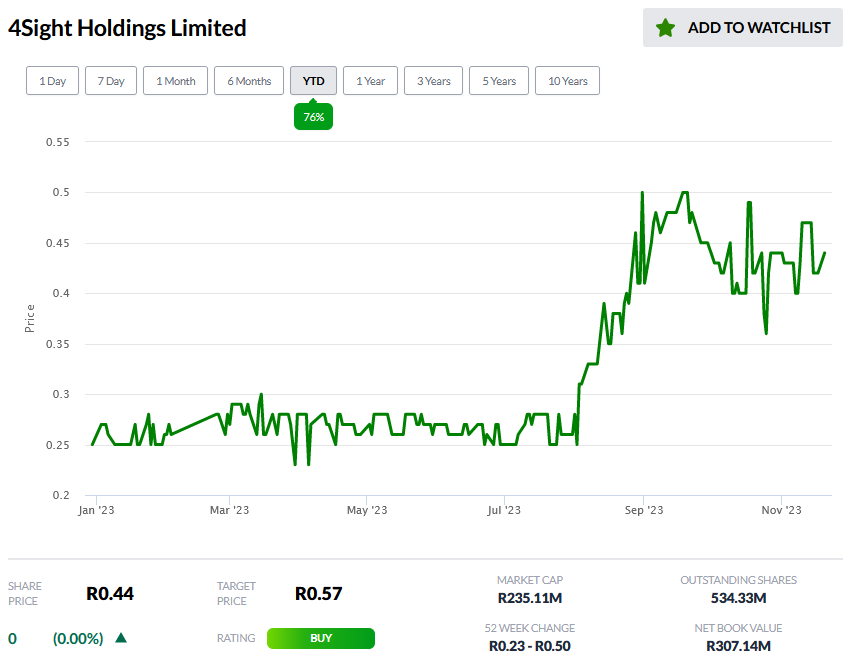Image resolution: width=853 pixels, height=662 pixels.
Task: Click the RATING label
Action: [x=236, y=638]
